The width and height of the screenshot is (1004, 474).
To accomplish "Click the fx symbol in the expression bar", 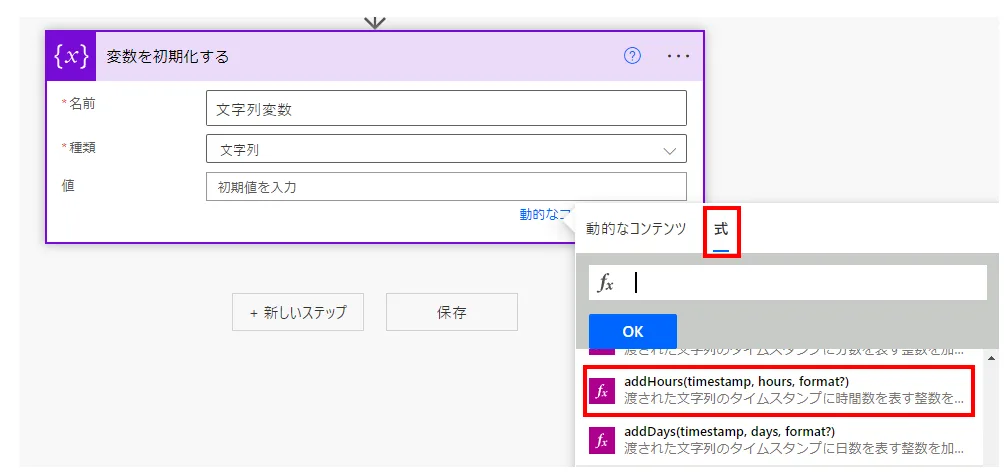I will [x=606, y=283].
